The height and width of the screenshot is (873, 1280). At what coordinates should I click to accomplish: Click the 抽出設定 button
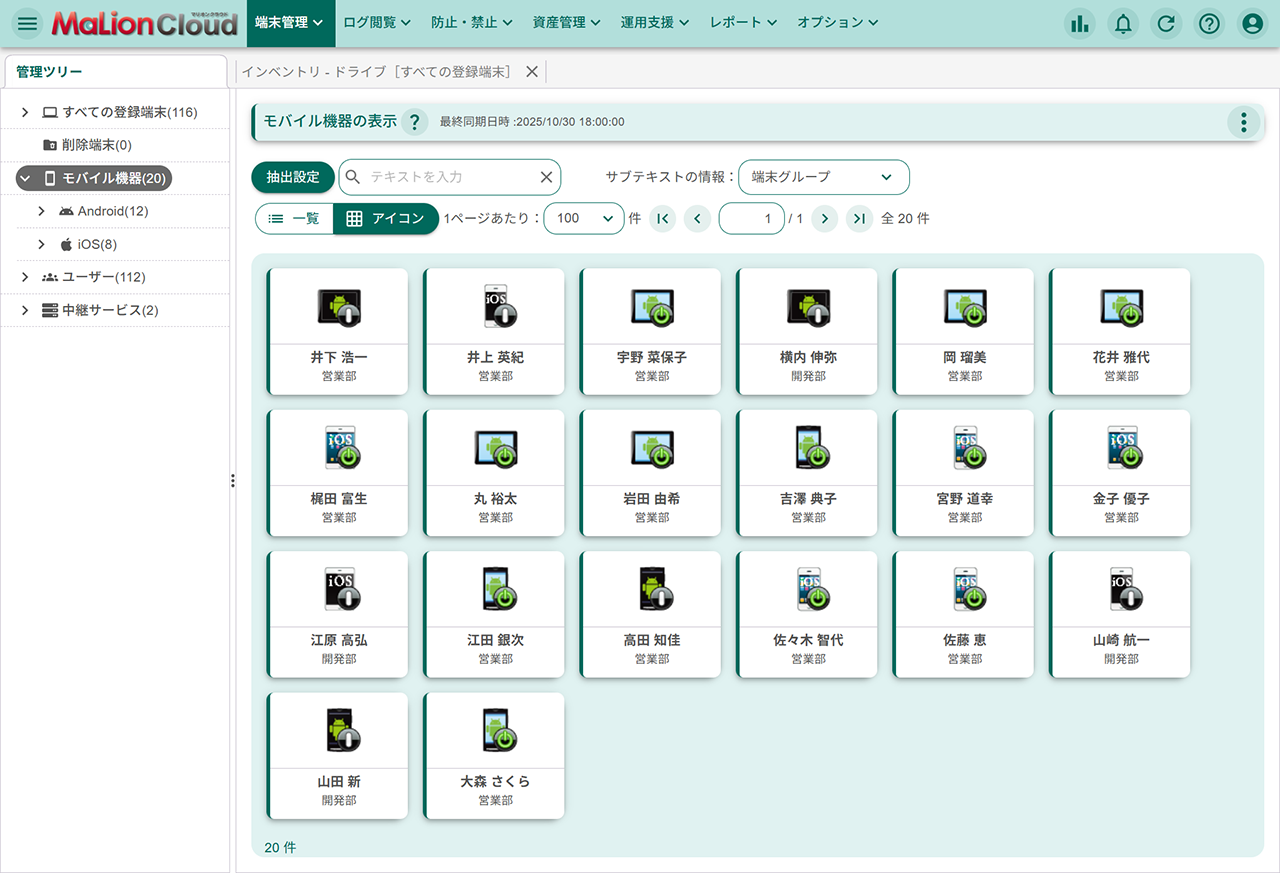pos(293,177)
